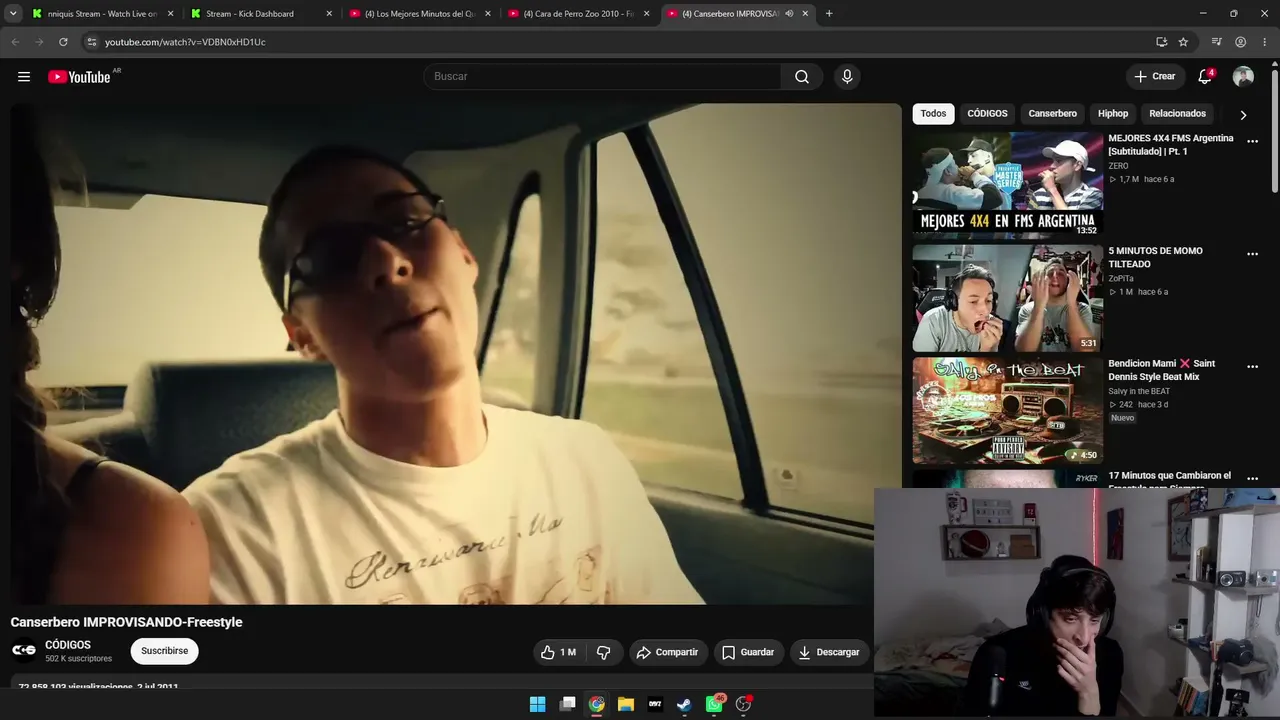
Task: Go back in browser history
Action: tap(14, 42)
